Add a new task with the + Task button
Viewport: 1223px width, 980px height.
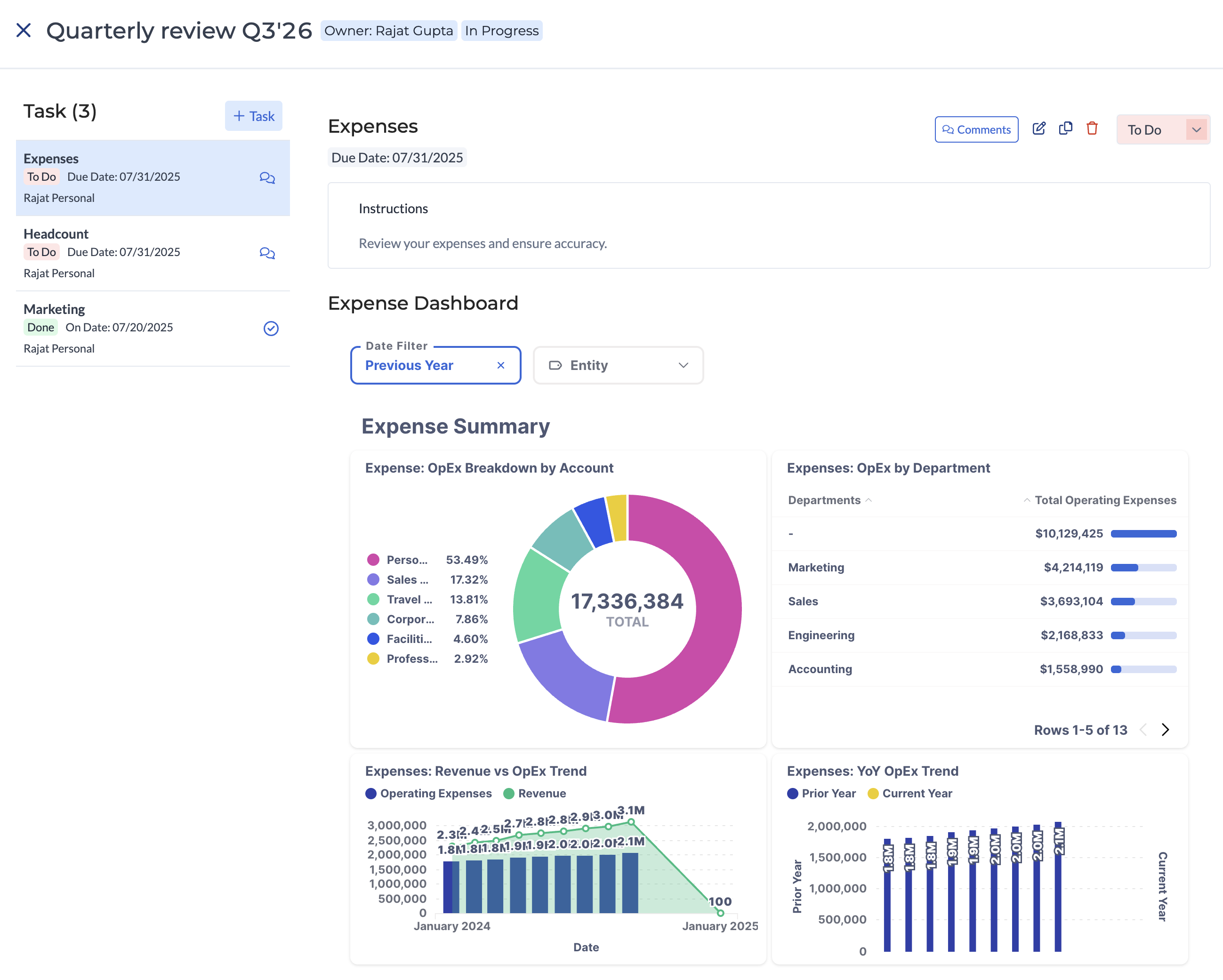(253, 116)
